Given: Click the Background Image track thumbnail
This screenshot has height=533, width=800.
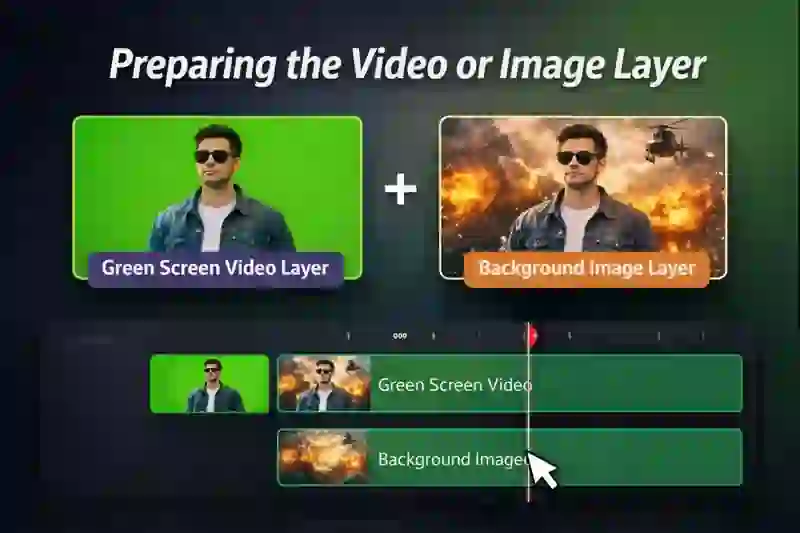Looking at the screenshot, I should [x=323, y=457].
